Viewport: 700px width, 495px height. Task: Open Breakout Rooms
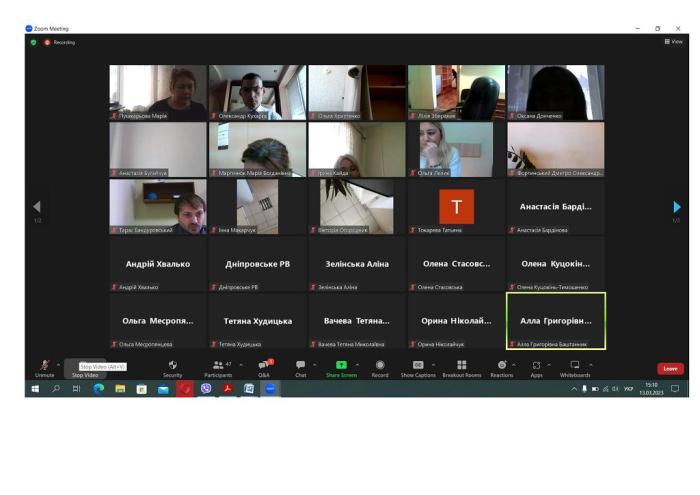[x=461, y=365]
